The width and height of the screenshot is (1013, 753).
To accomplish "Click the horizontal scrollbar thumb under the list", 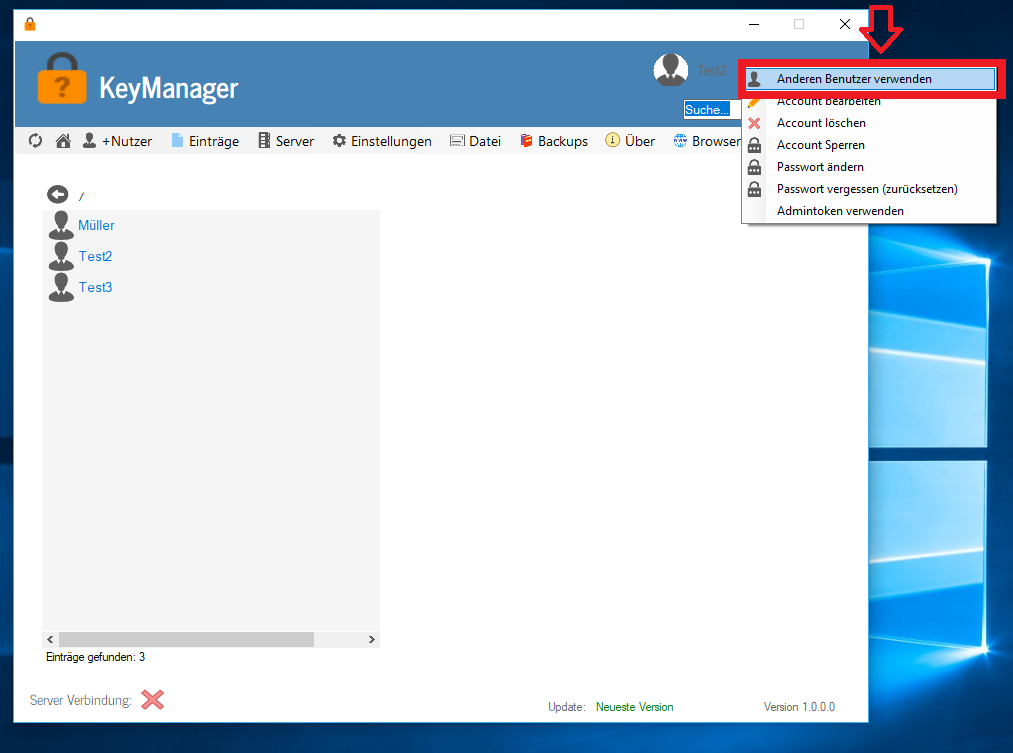I will coord(186,639).
